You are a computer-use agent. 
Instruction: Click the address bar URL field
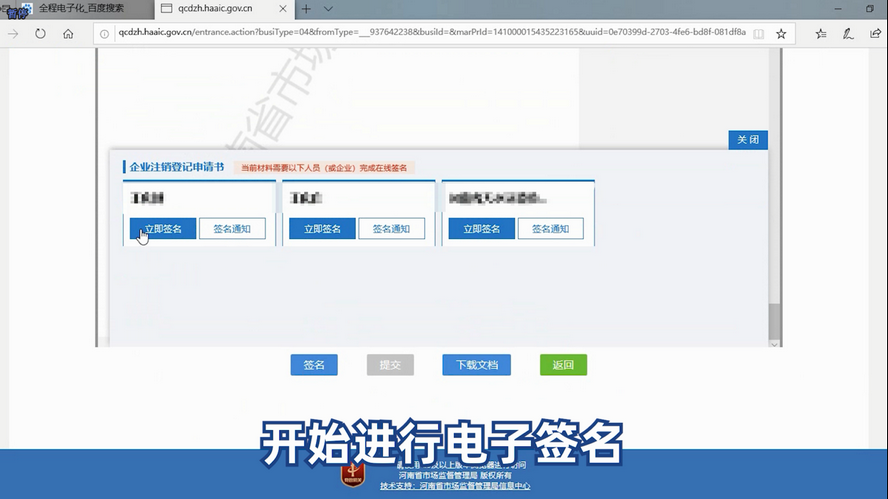click(x=432, y=32)
